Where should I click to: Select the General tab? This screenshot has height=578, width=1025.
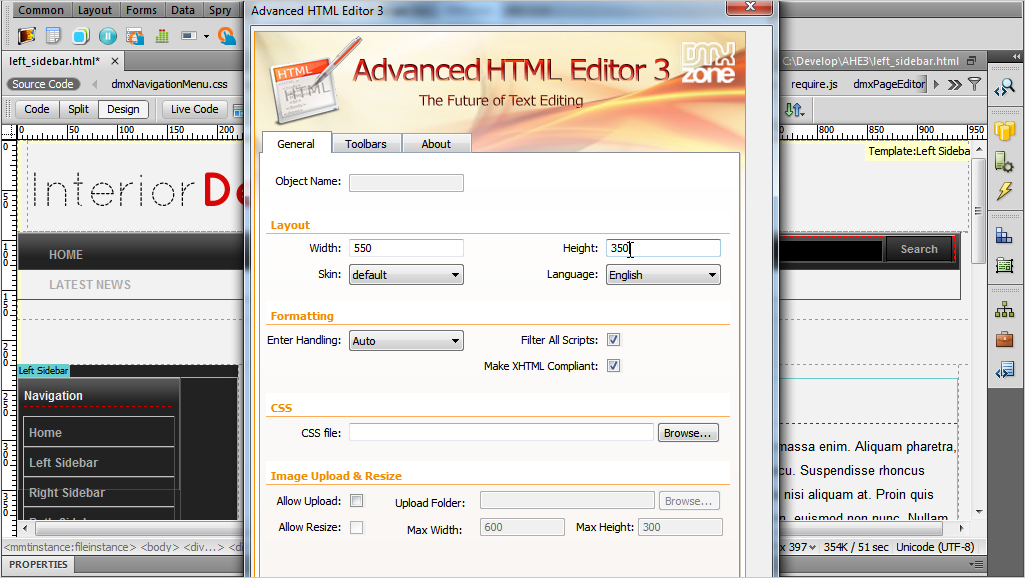click(295, 144)
